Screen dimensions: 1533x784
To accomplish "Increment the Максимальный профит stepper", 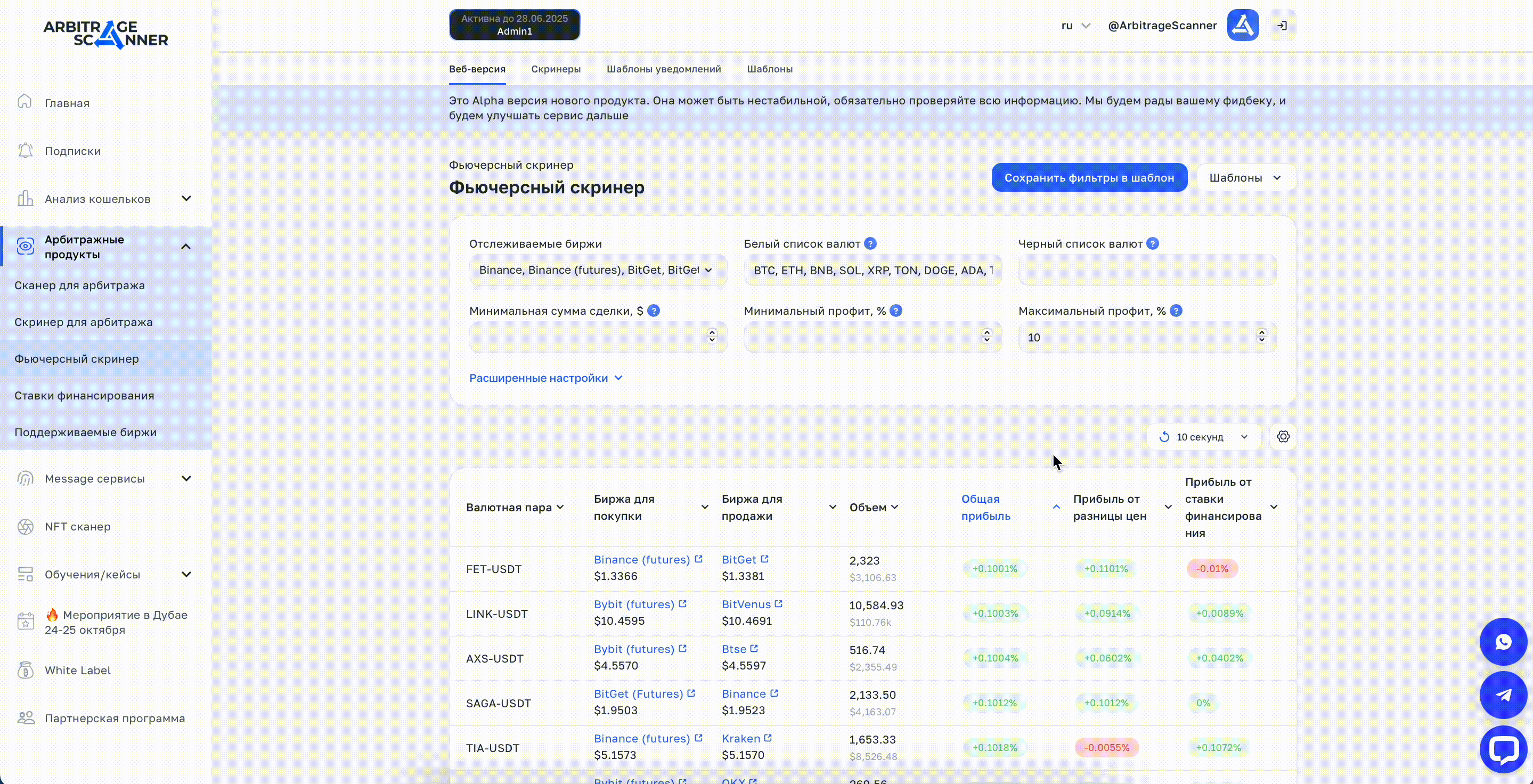I will click(x=1261, y=333).
